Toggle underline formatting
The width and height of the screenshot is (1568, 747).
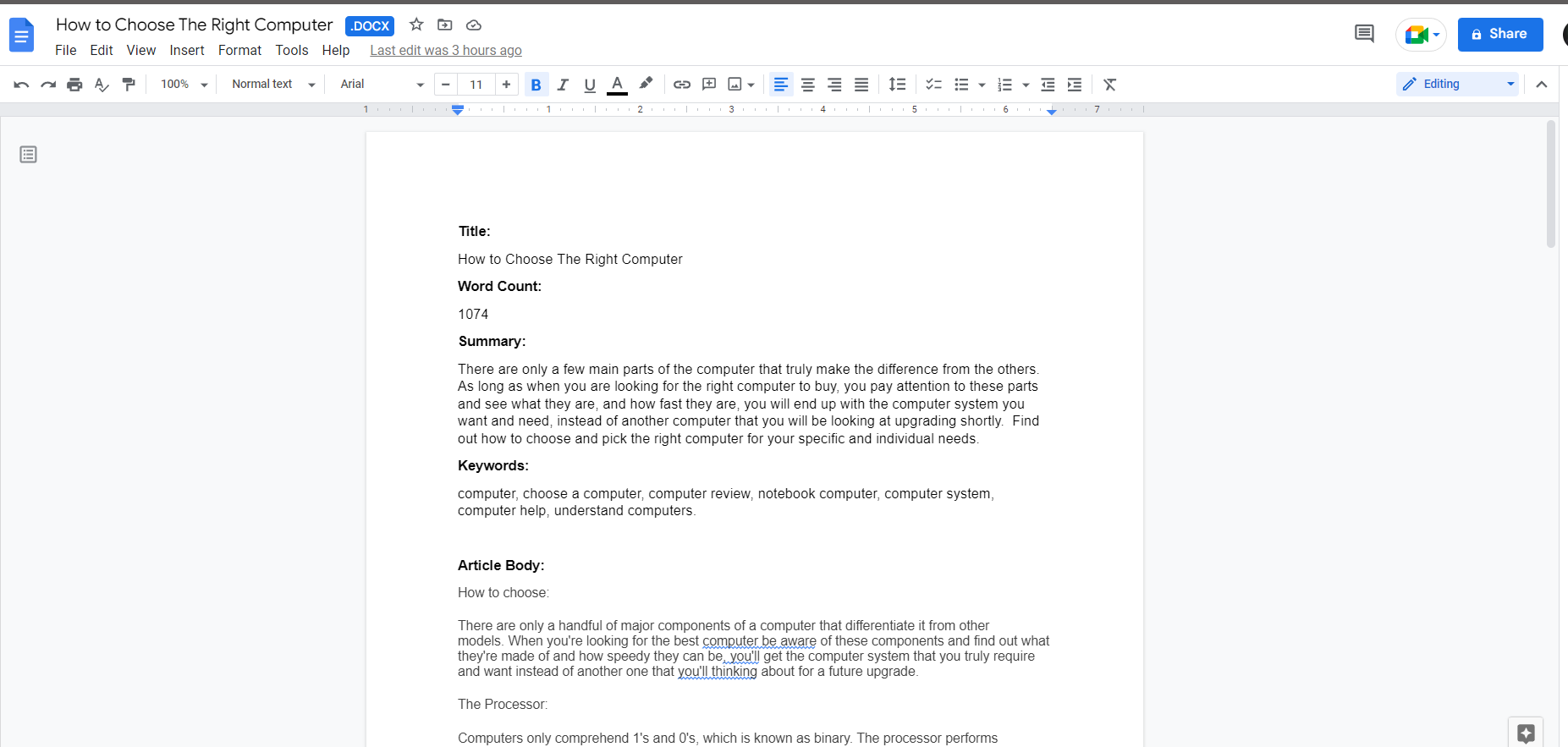coord(590,85)
